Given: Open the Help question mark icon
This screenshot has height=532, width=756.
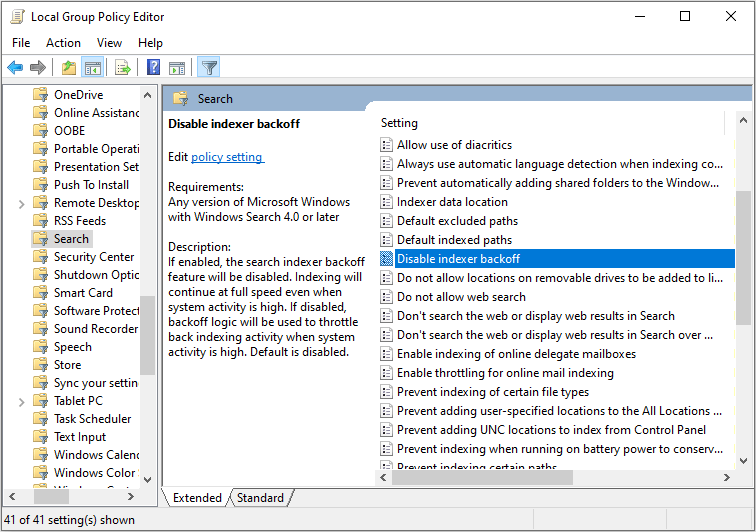Looking at the screenshot, I should tap(153, 67).
